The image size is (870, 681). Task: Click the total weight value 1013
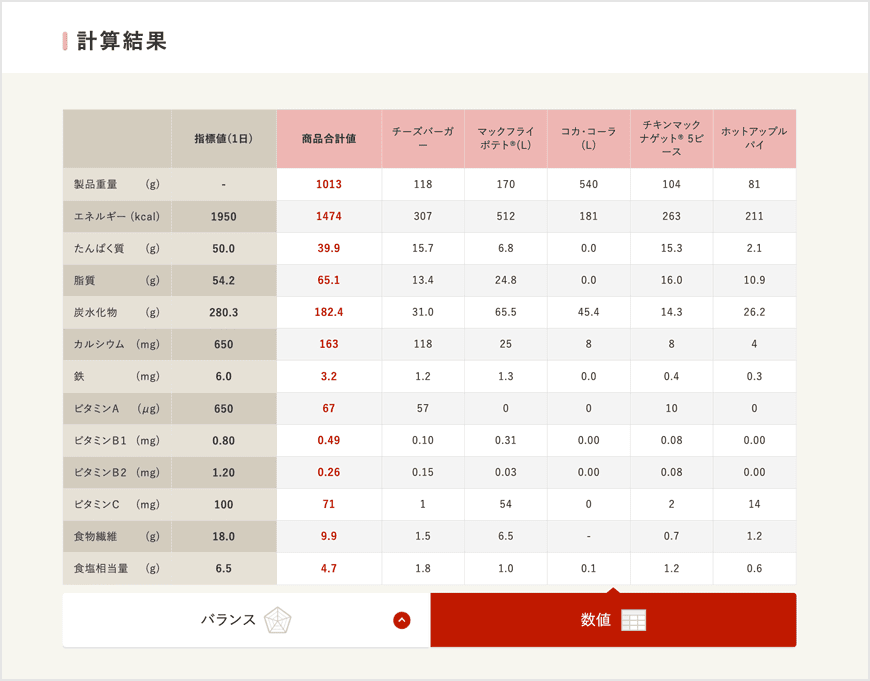328,184
